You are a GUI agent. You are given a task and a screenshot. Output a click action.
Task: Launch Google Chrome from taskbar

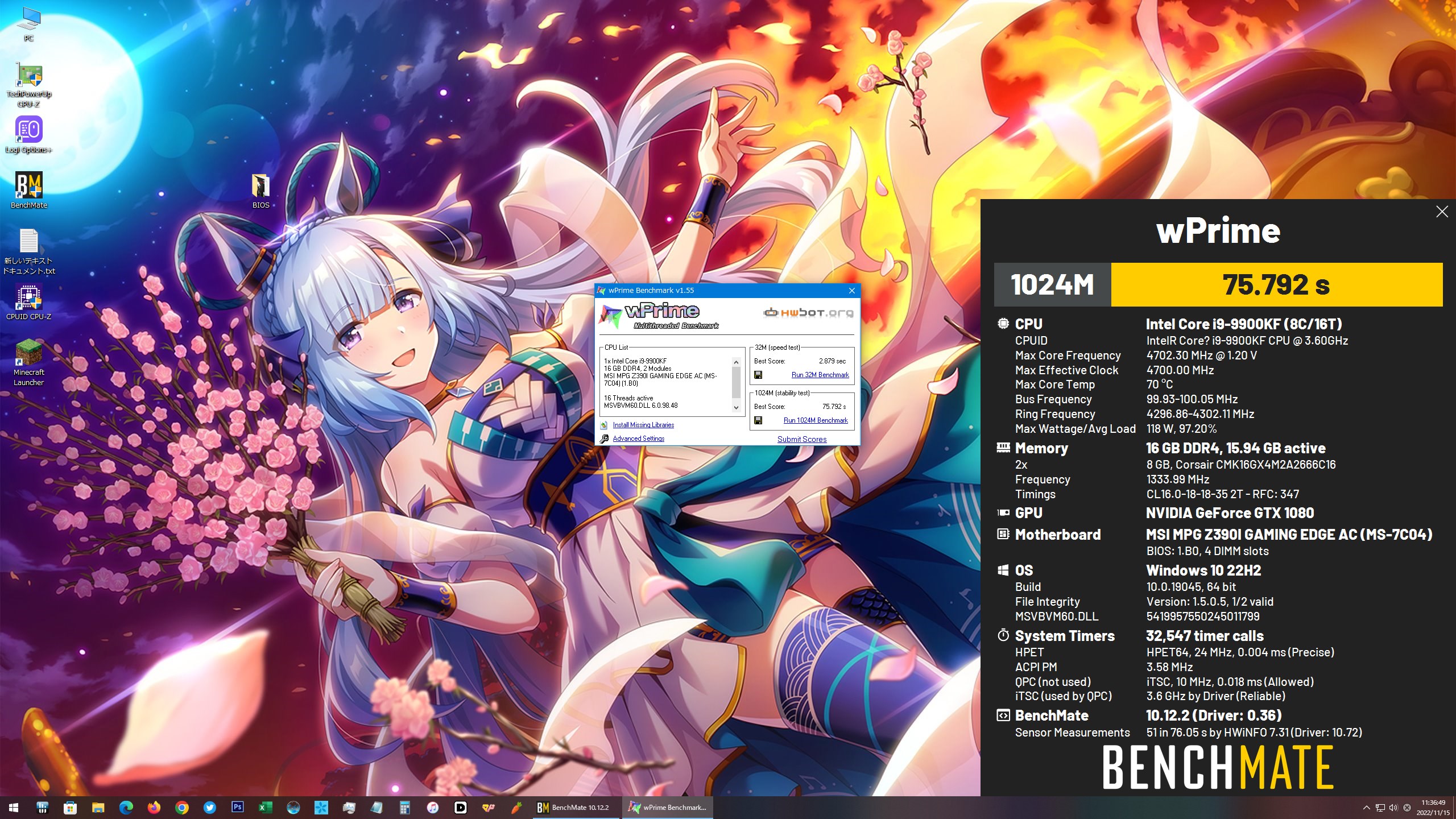181,808
